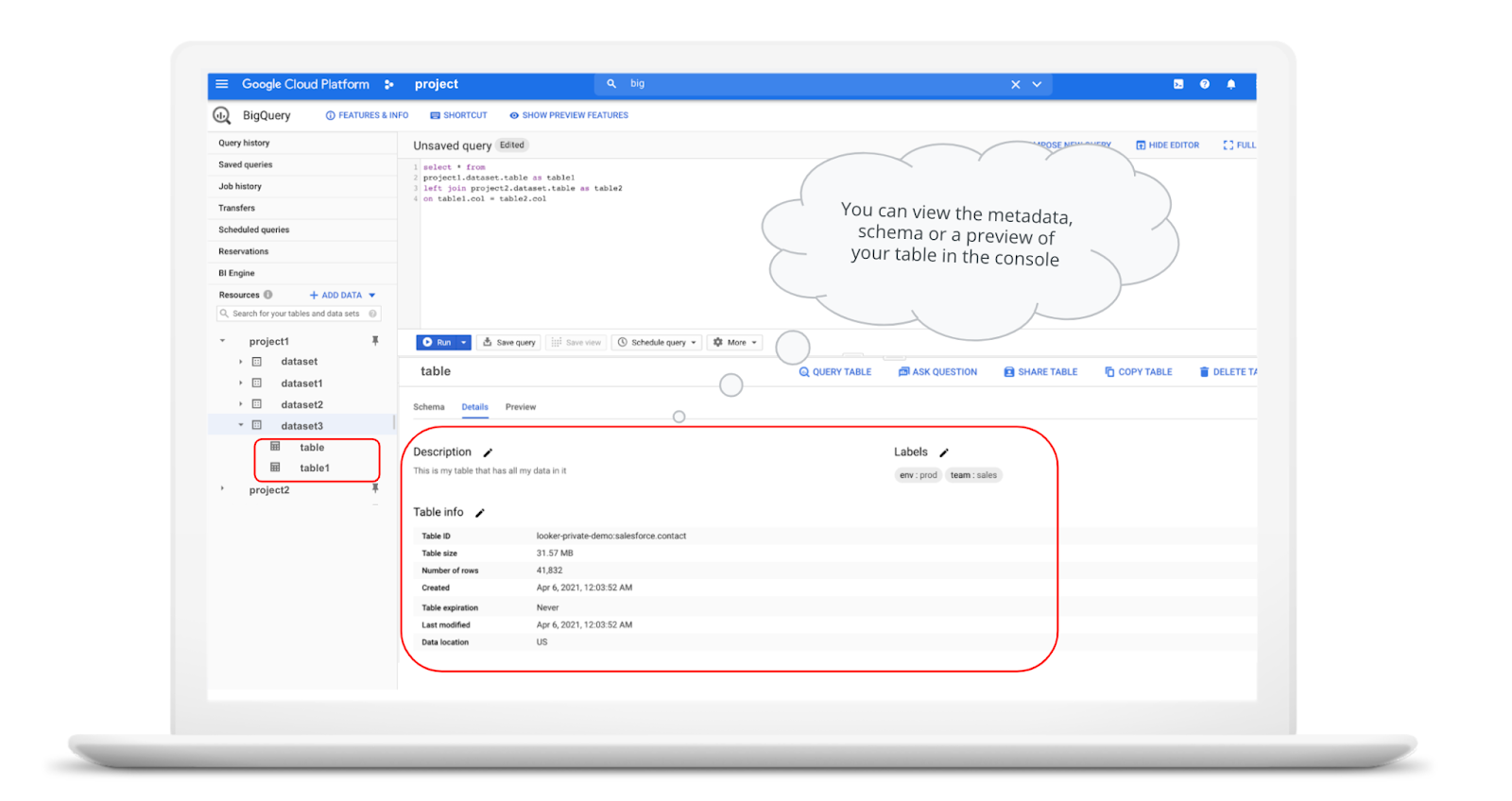This screenshot has height=801, width=1512.
Task: Select dataset1 in resource tree
Action: click(301, 383)
